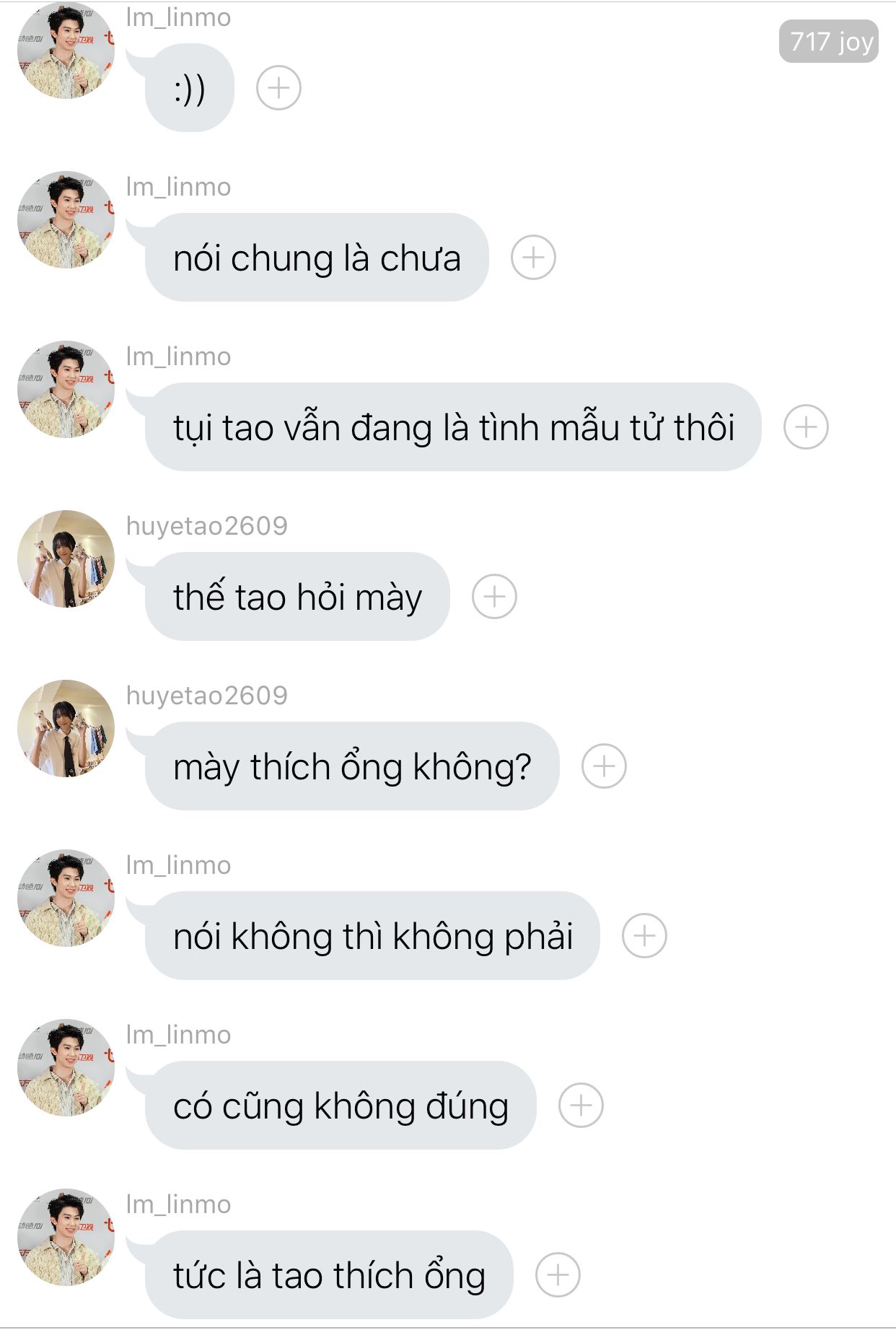Add reaction to "tụi tao vẫn đang là tình mẫu tử thôi"
The height and width of the screenshot is (1330, 896).
pos(806,427)
